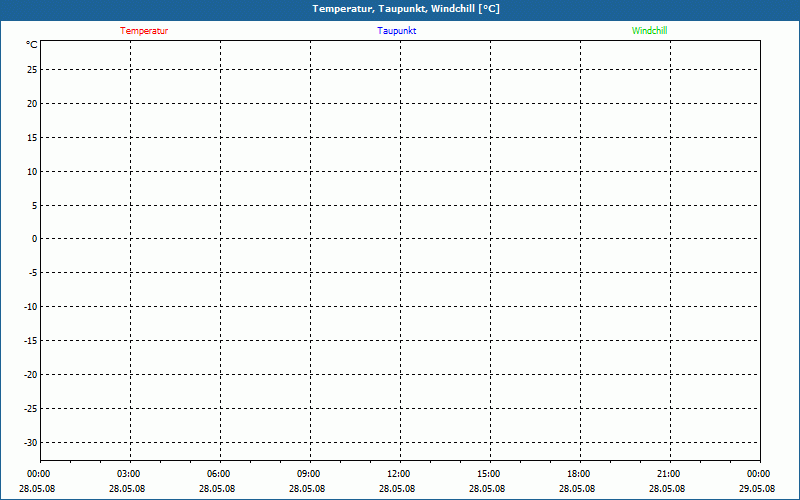Click the 5 y-axis value
The image size is (800, 500).
coord(35,206)
